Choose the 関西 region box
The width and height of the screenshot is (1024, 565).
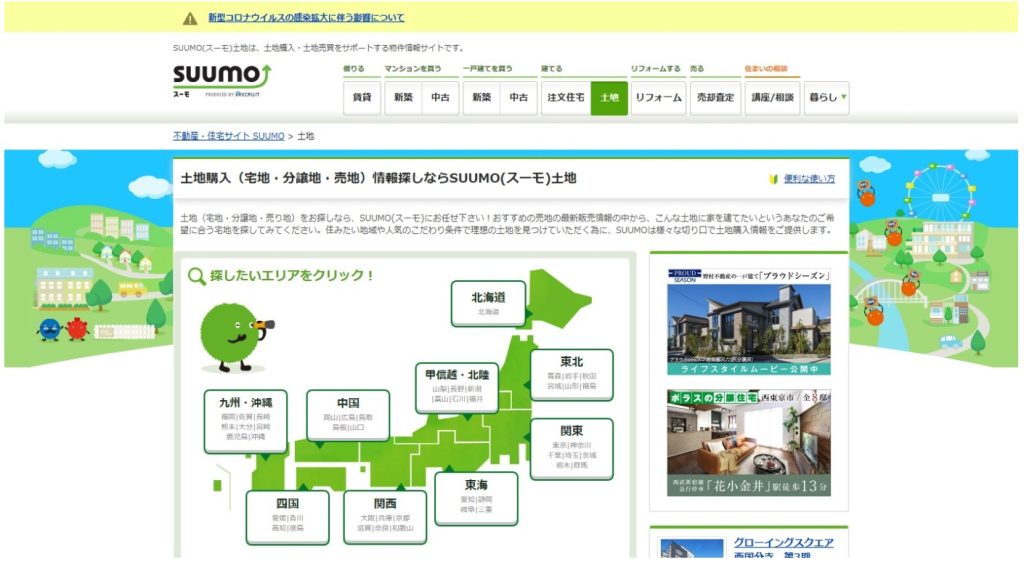385,517
